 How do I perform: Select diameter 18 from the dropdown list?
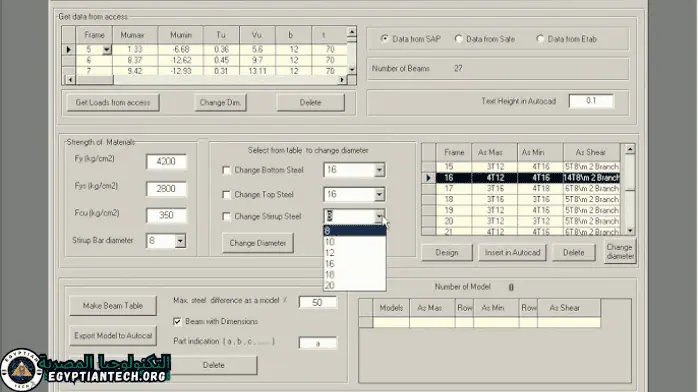click(x=354, y=275)
